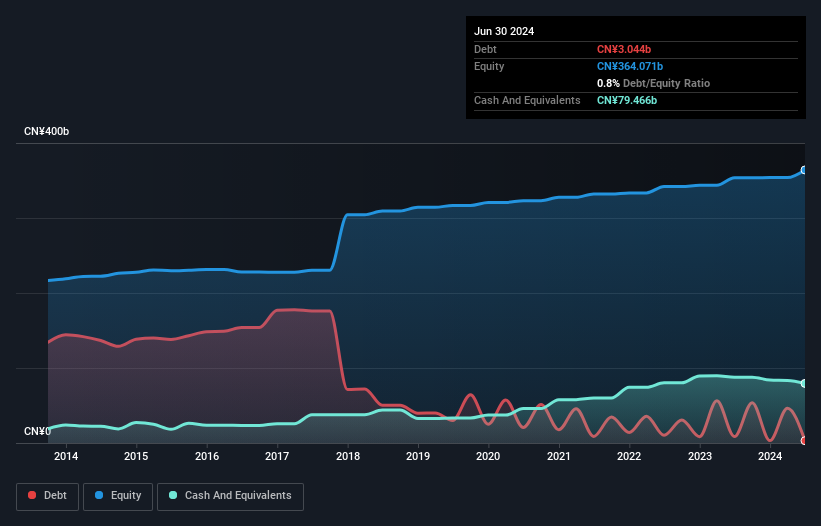Screen dimensions: 821x526
Task: Click the Cash And Equivalents tooltip label
Action: click(x=527, y=100)
